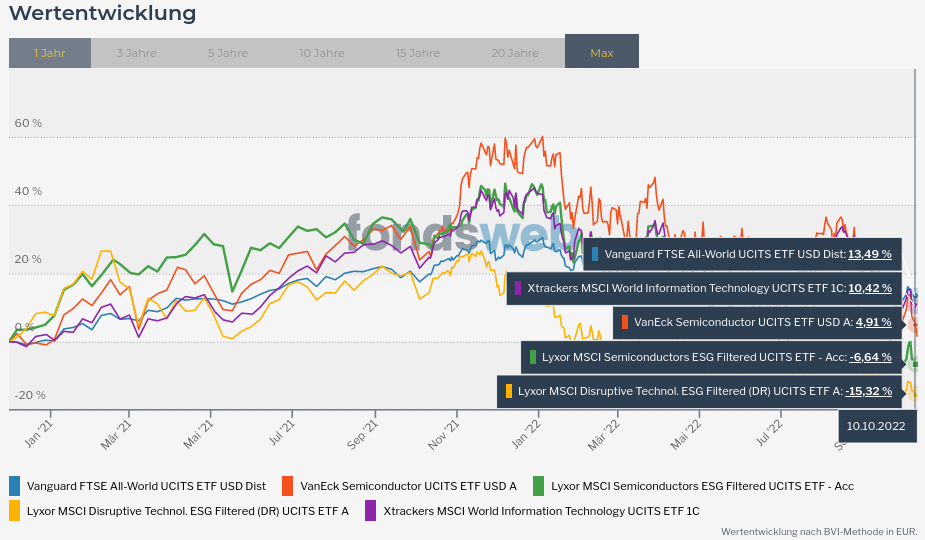Select the 1 Jahr time range tab
The height and width of the screenshot is (540, 925).
coord(50,53)
